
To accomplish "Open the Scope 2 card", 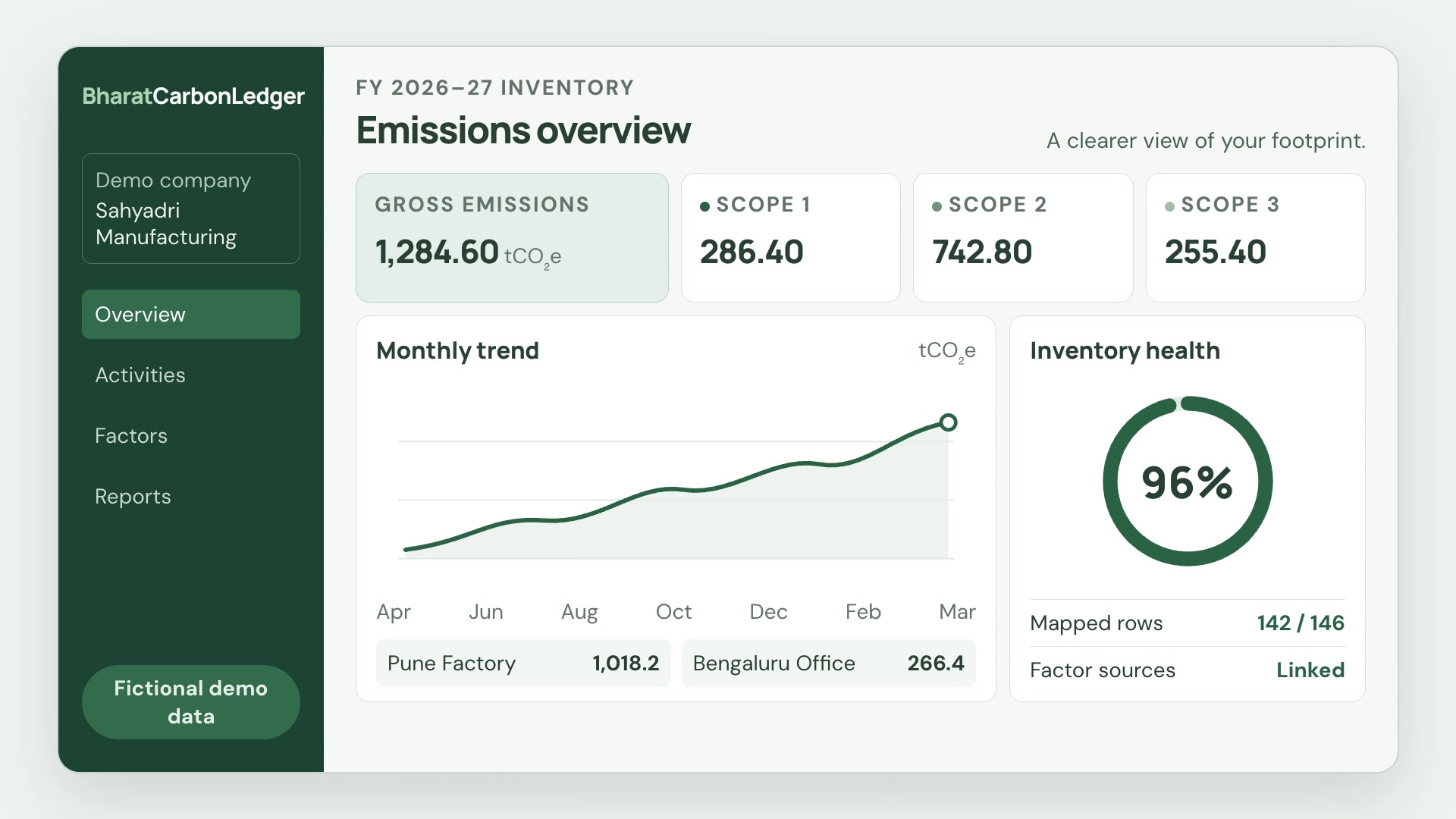I will coord(1023,237).
